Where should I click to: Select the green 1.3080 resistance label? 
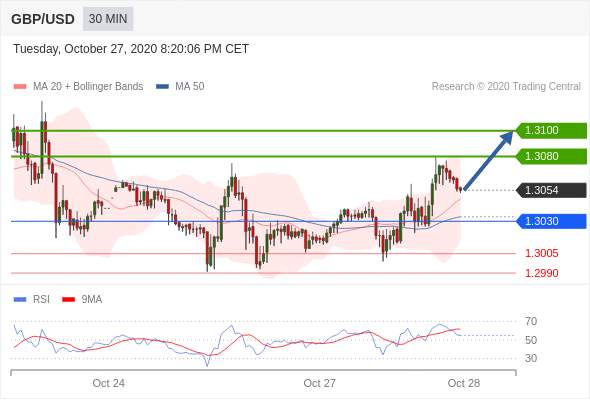[551, 156]
